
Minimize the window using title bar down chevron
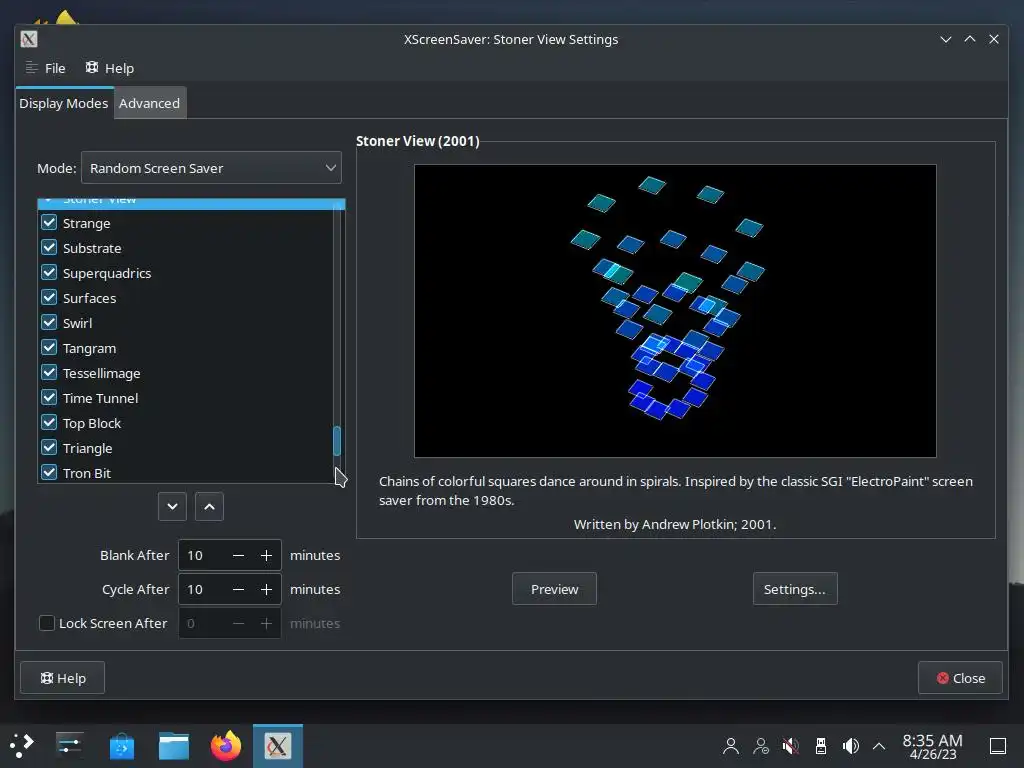(x=946, y=39)
